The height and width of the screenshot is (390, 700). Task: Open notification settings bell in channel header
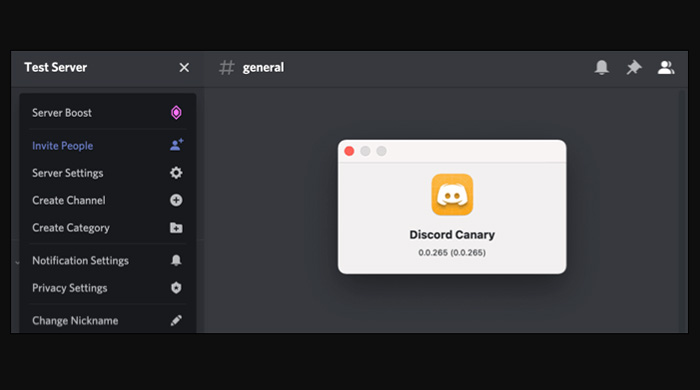click(x=602, y=67)
